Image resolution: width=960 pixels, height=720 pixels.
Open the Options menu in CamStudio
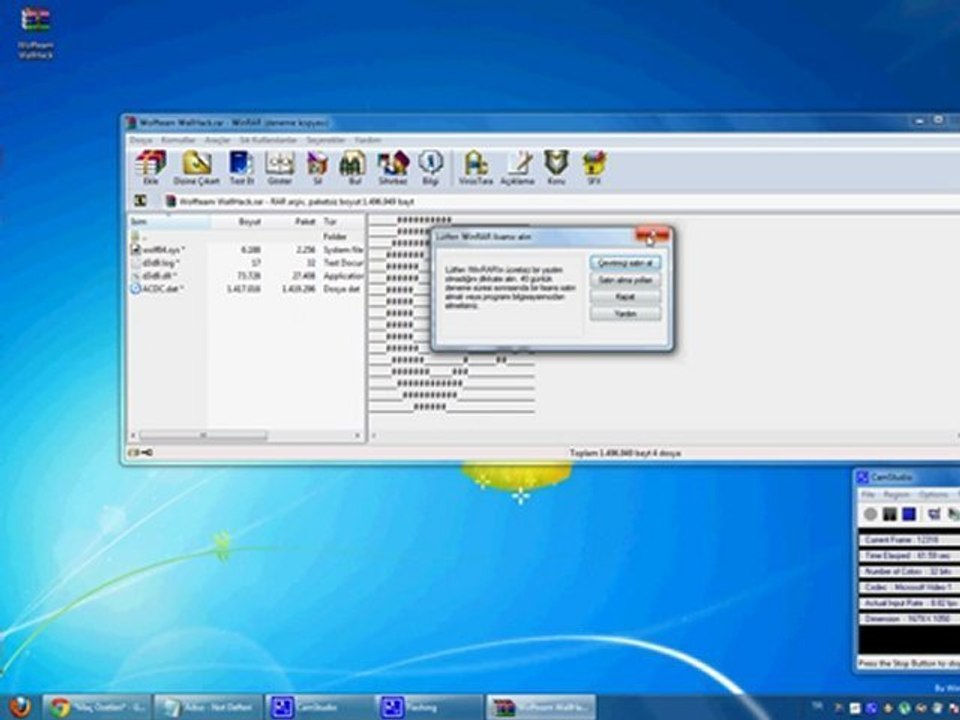coord(933,495)
